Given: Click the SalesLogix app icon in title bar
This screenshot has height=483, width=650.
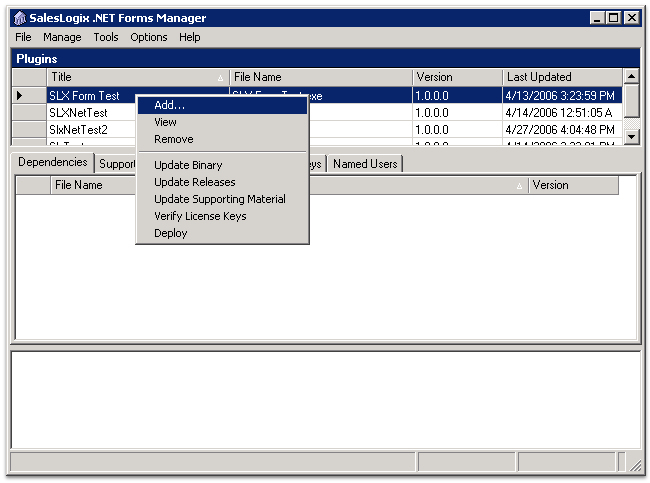Looking at the screenshot, I should pos(19,18).
